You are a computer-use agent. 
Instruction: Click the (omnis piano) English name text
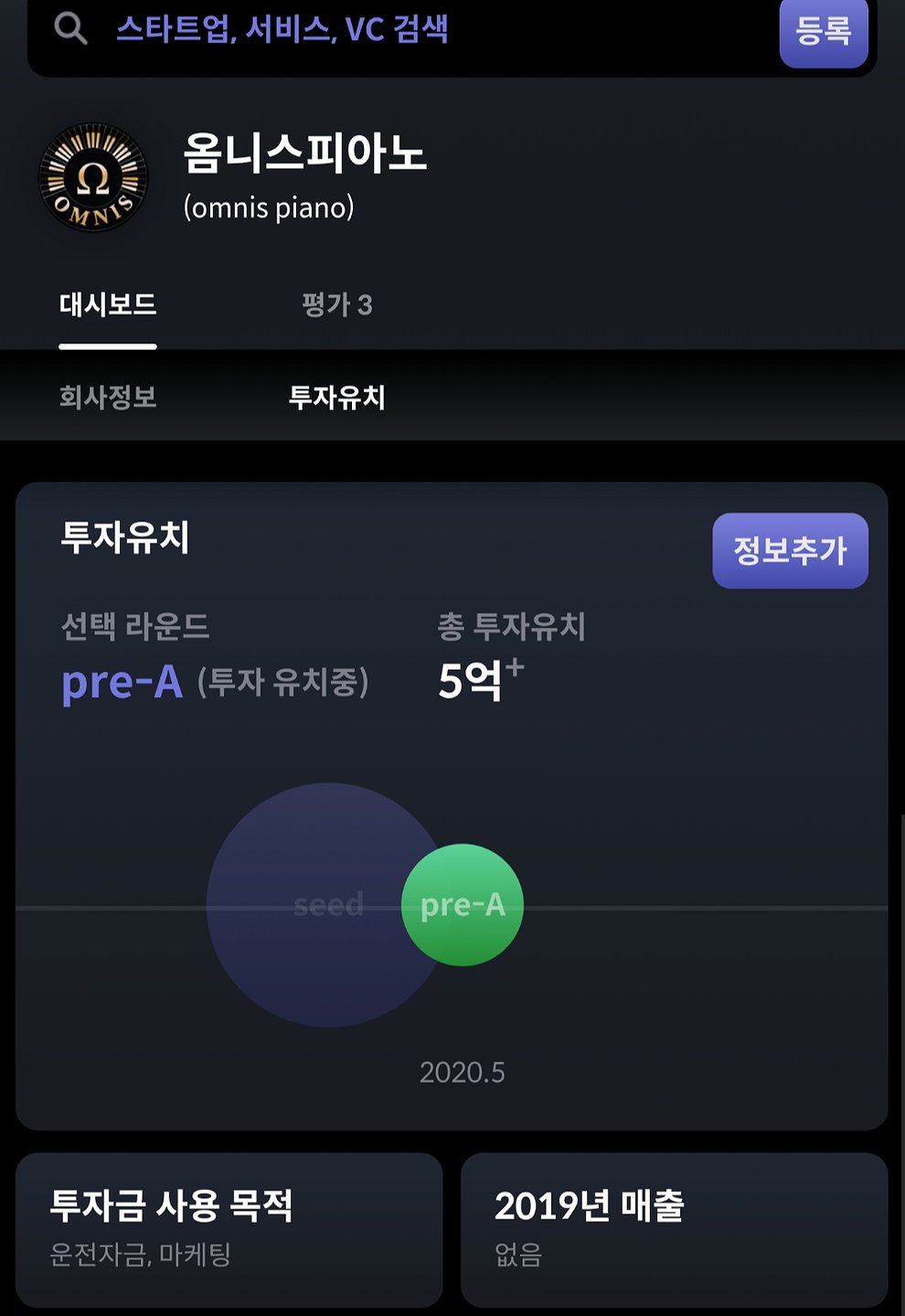click(269, 207)
